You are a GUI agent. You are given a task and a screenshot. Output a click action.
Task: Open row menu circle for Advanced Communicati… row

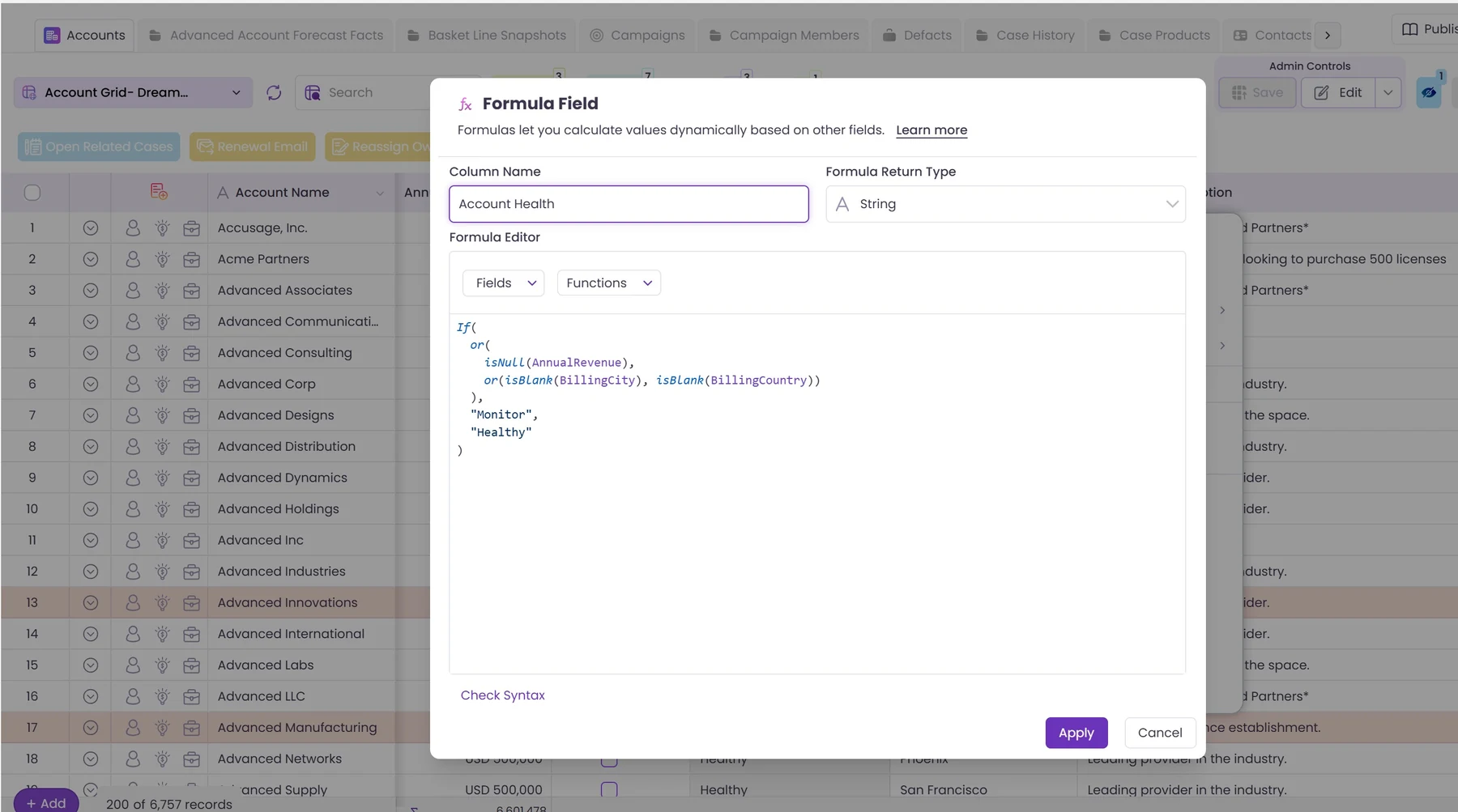(x=91, y=321)
